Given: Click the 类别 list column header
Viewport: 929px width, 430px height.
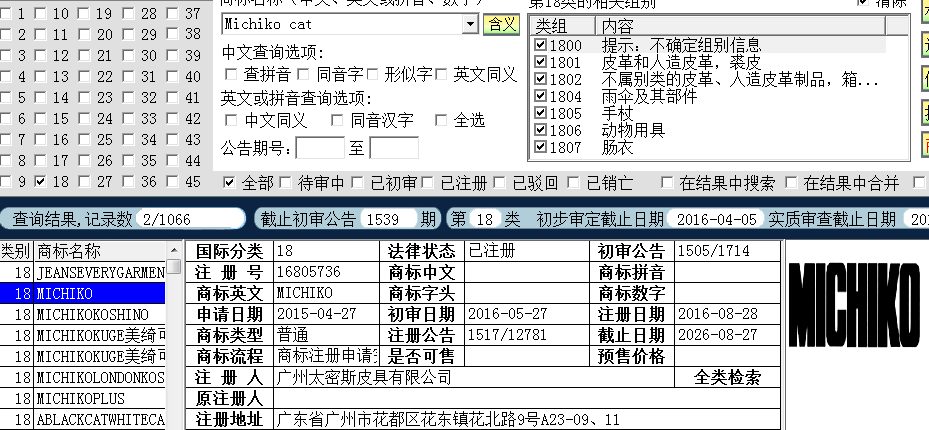Looking at the screenshot, I should coord(17,251).
